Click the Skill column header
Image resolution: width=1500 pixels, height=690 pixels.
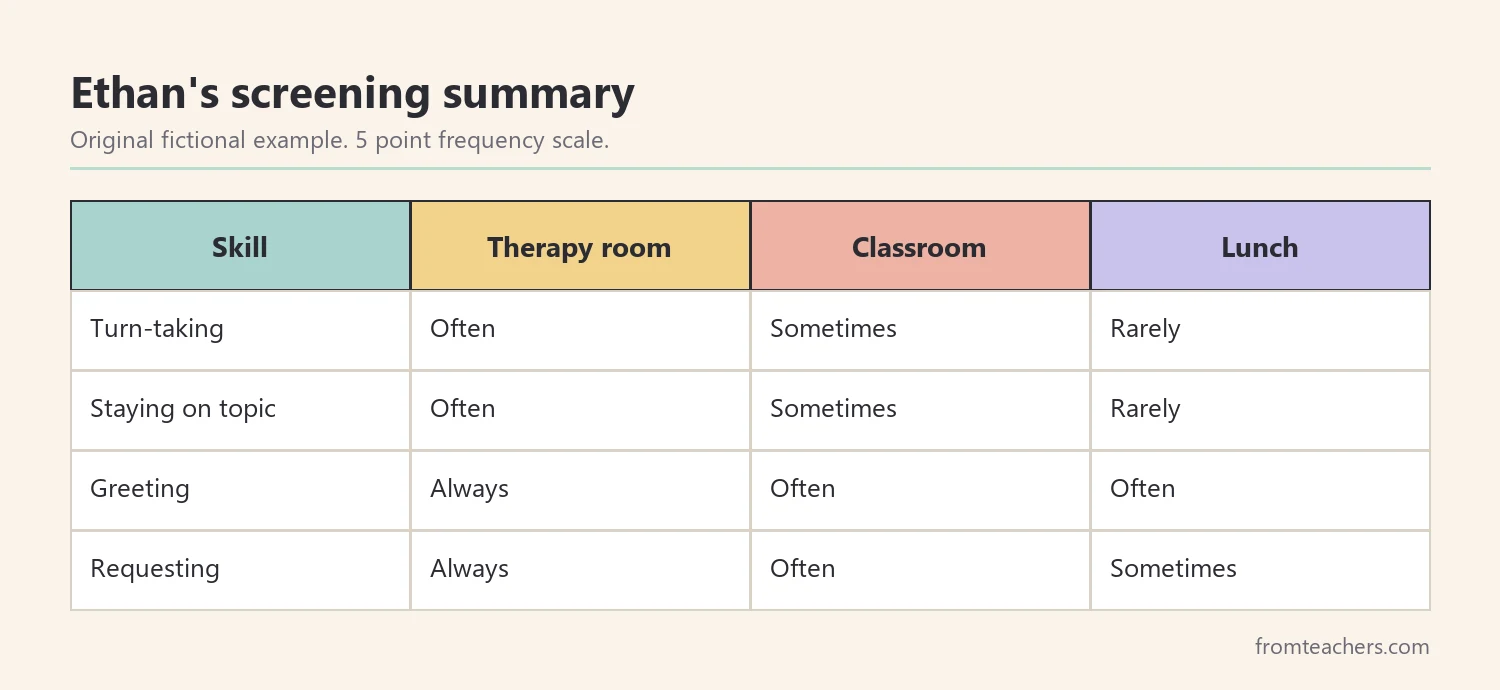point(240,246)
